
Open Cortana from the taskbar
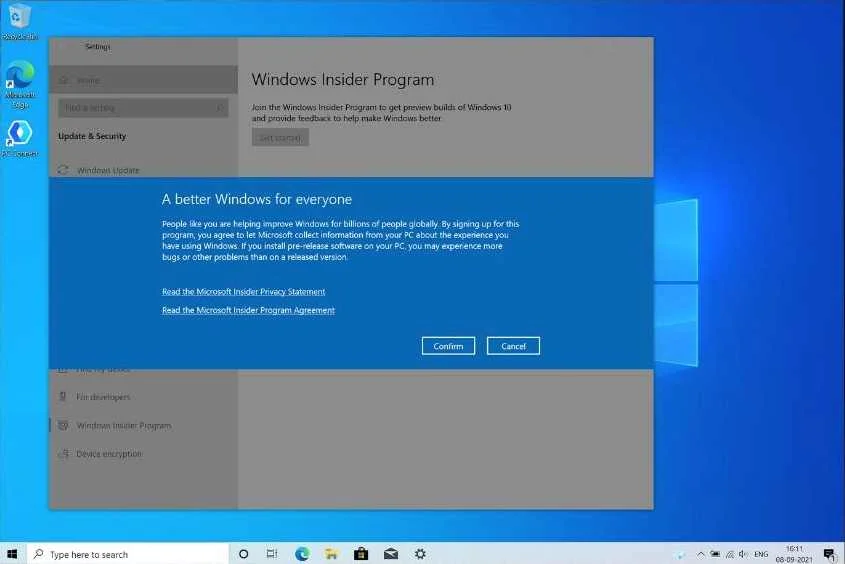coord(244,554)
